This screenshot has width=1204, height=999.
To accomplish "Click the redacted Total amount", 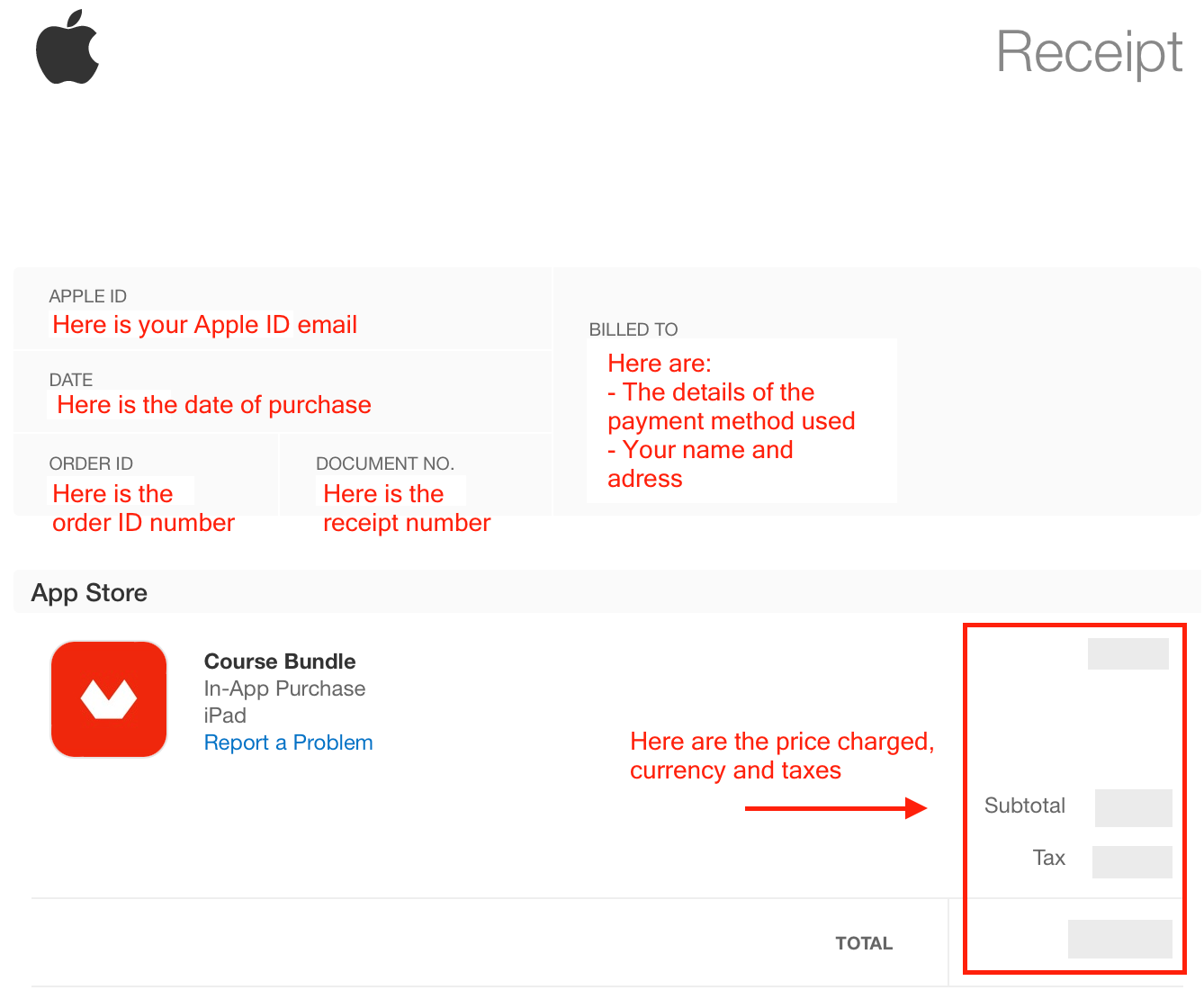I will [x=1120, y=939].
